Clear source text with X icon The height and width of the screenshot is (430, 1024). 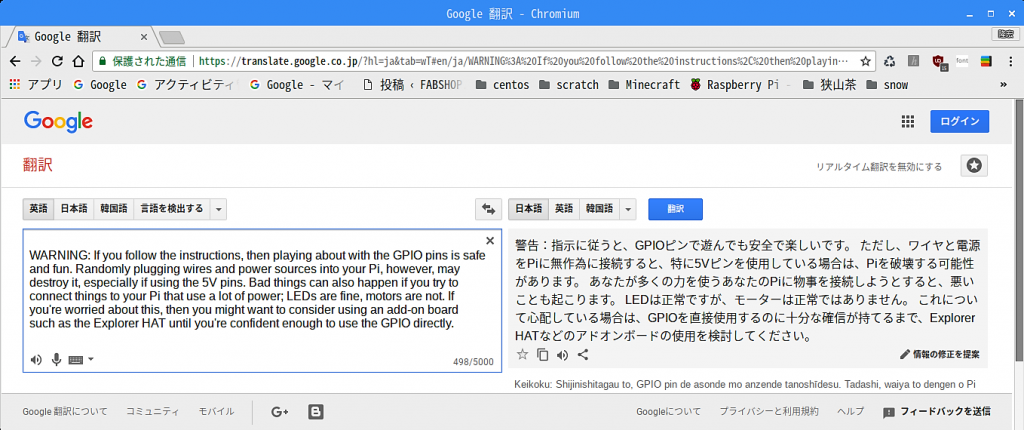(490, 240)
